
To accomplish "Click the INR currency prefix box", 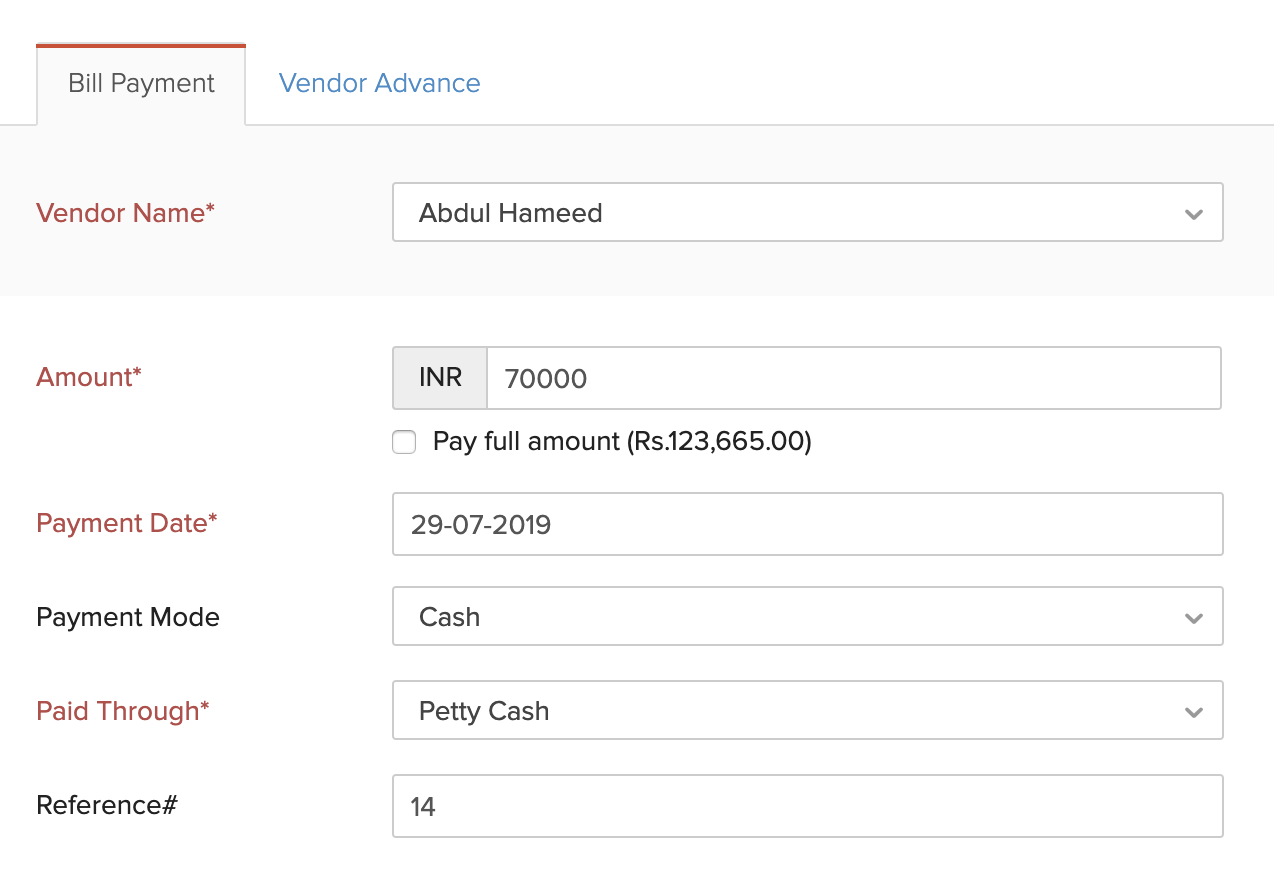I will 440,378.
